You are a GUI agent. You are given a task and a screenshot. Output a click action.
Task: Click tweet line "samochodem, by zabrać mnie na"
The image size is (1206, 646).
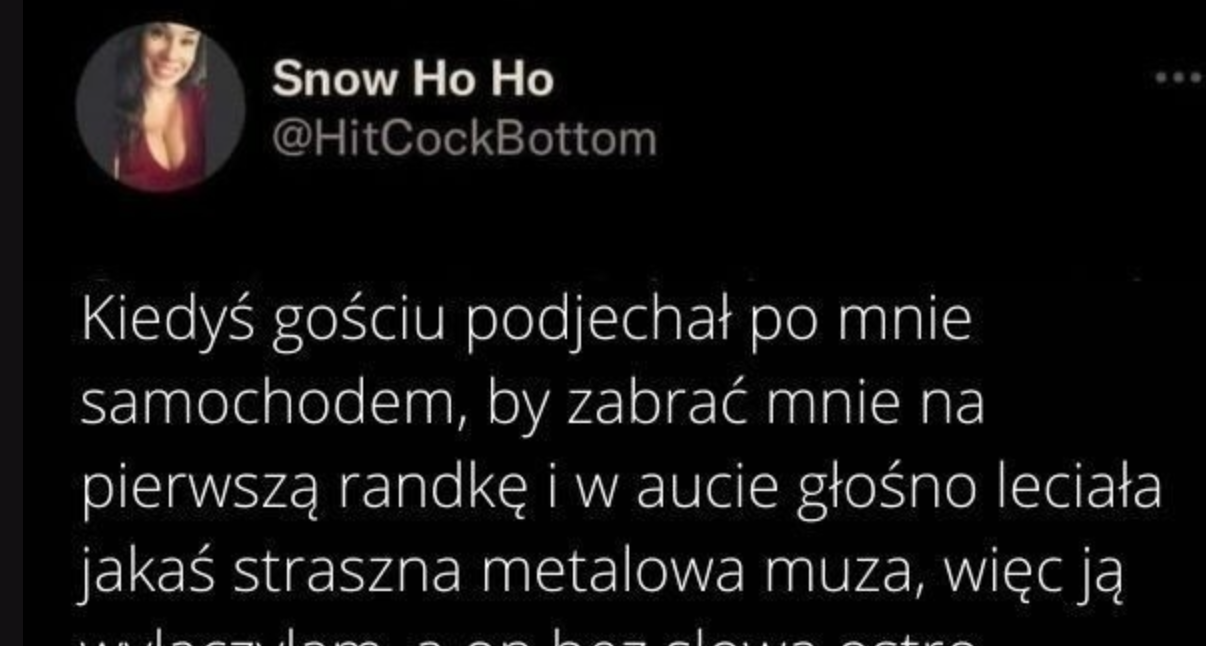[x=533, y=405]
